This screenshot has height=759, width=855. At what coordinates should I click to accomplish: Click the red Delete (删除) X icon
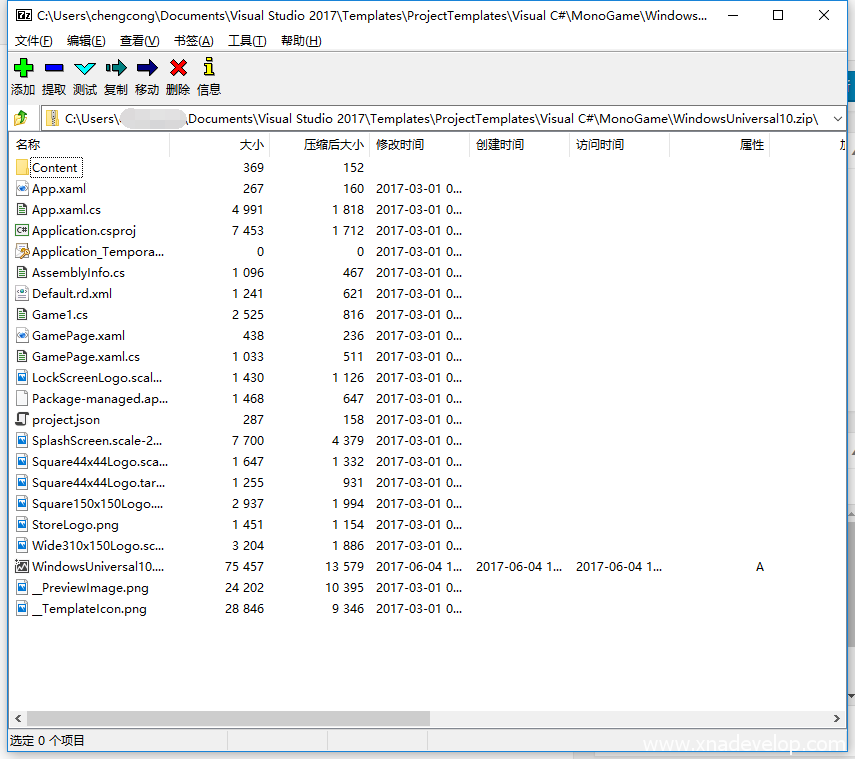coord(178,68)
